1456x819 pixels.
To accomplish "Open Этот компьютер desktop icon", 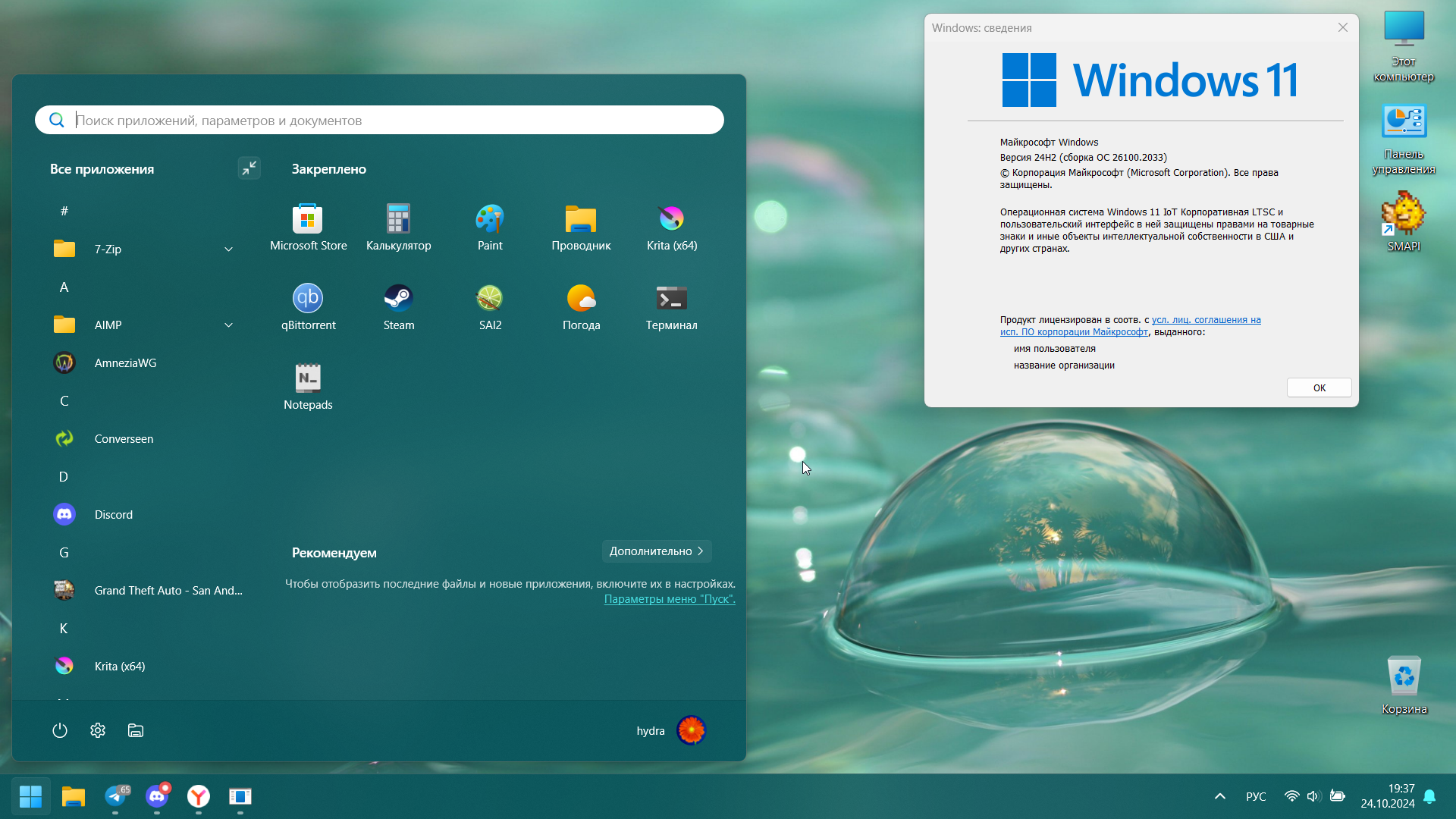I will tap(1404, 46).
